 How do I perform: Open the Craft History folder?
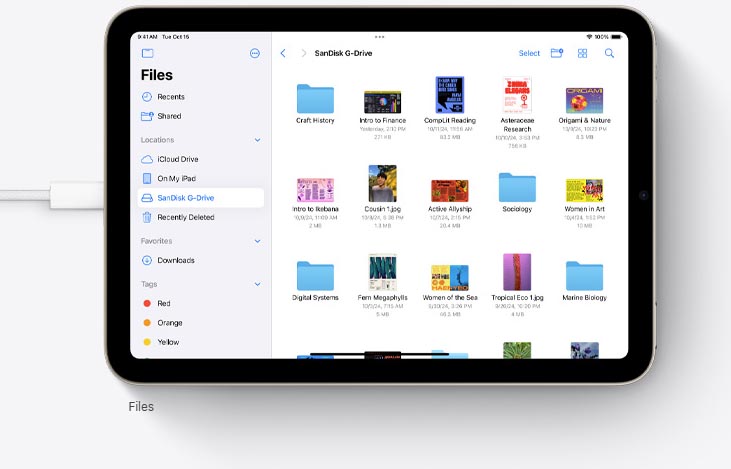[x=315, y=99]
